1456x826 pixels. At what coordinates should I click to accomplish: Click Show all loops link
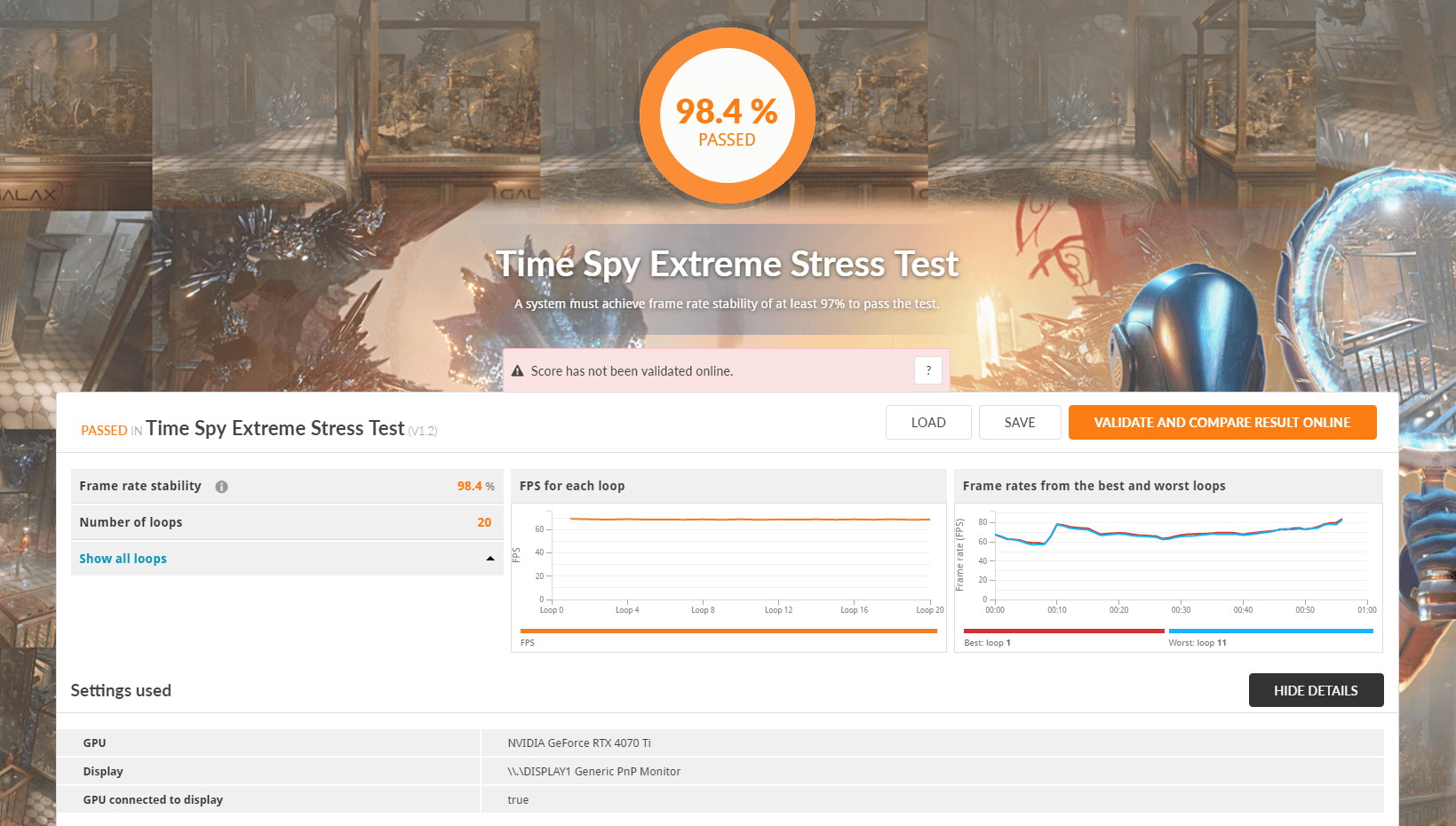click(x=123, y=559)
